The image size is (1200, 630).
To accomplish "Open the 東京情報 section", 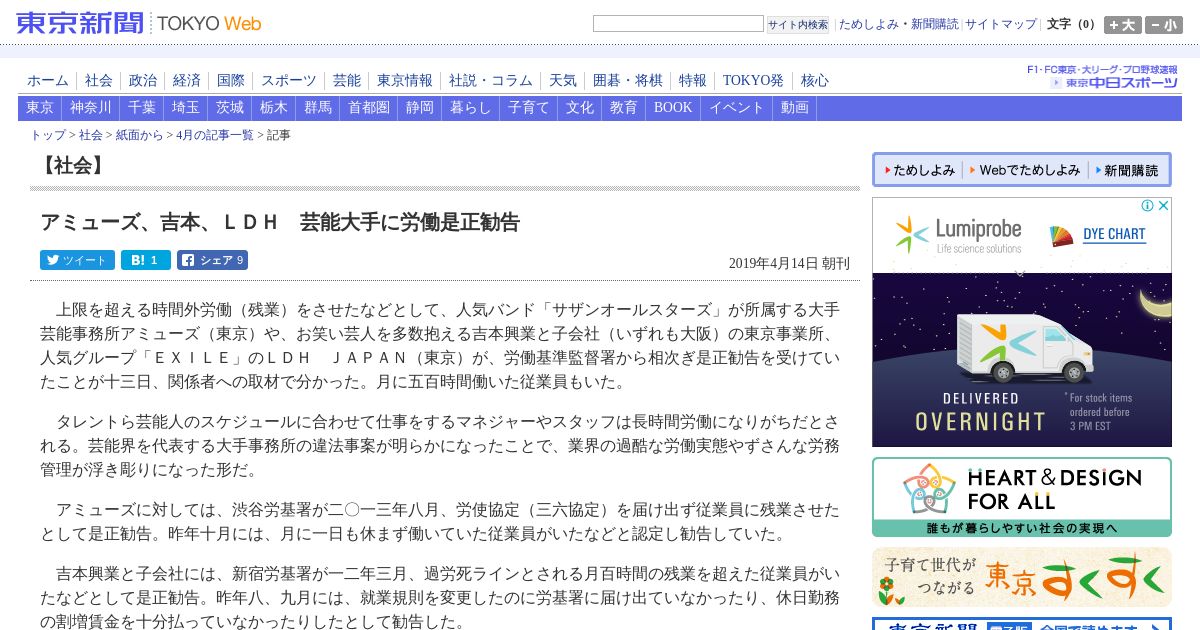I will click(405, 81).
